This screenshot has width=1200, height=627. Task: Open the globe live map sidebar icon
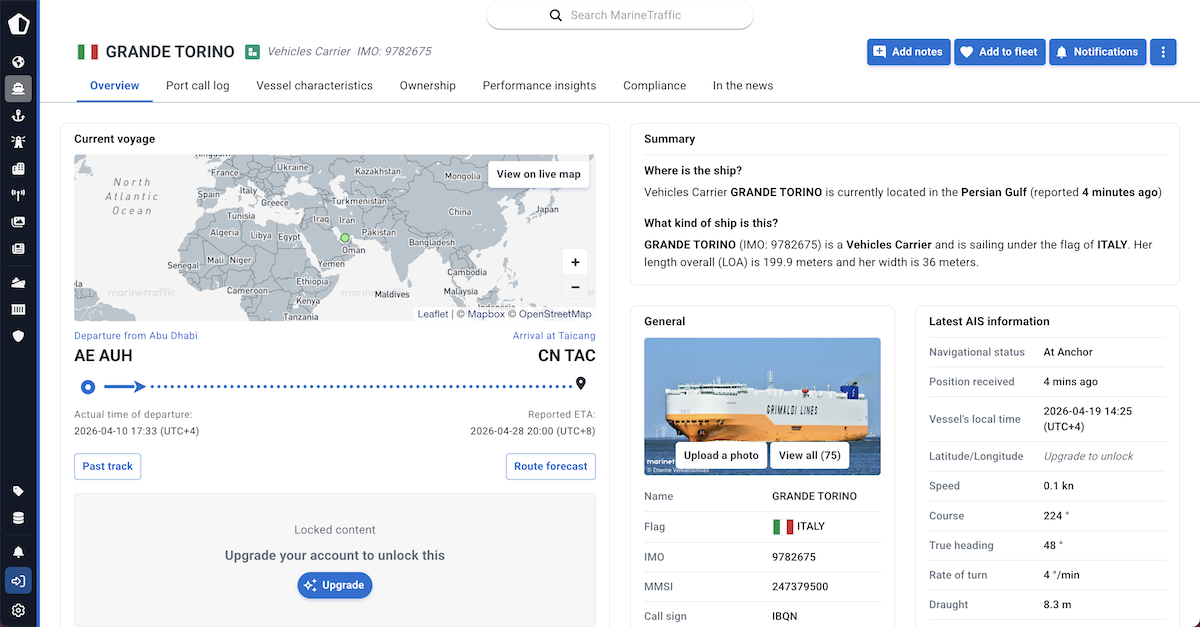tap(18, 62)
